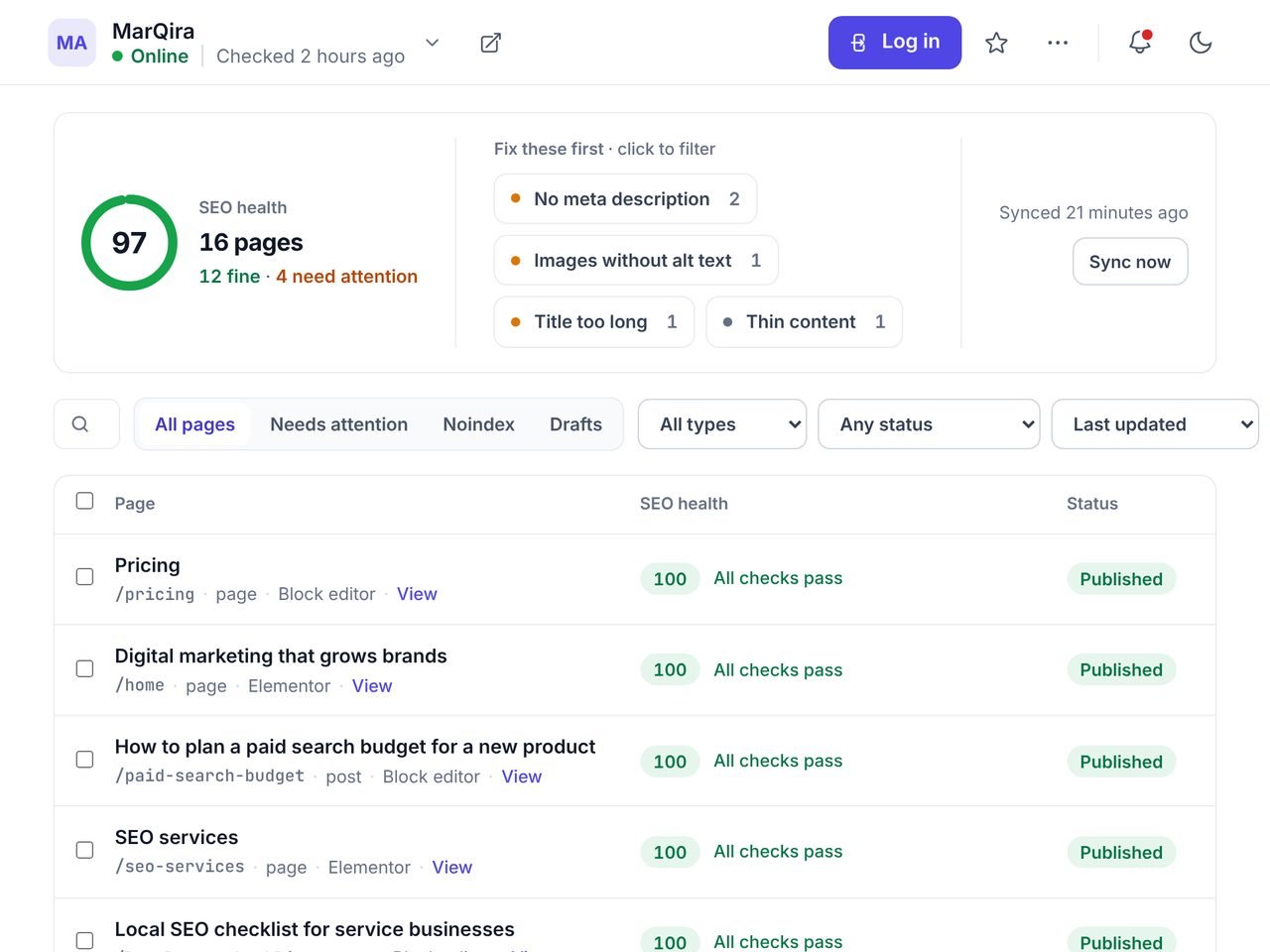This screenshot has height=952, width=1270.
Task: Click the MA site avatar
Action: click(71, 43)
